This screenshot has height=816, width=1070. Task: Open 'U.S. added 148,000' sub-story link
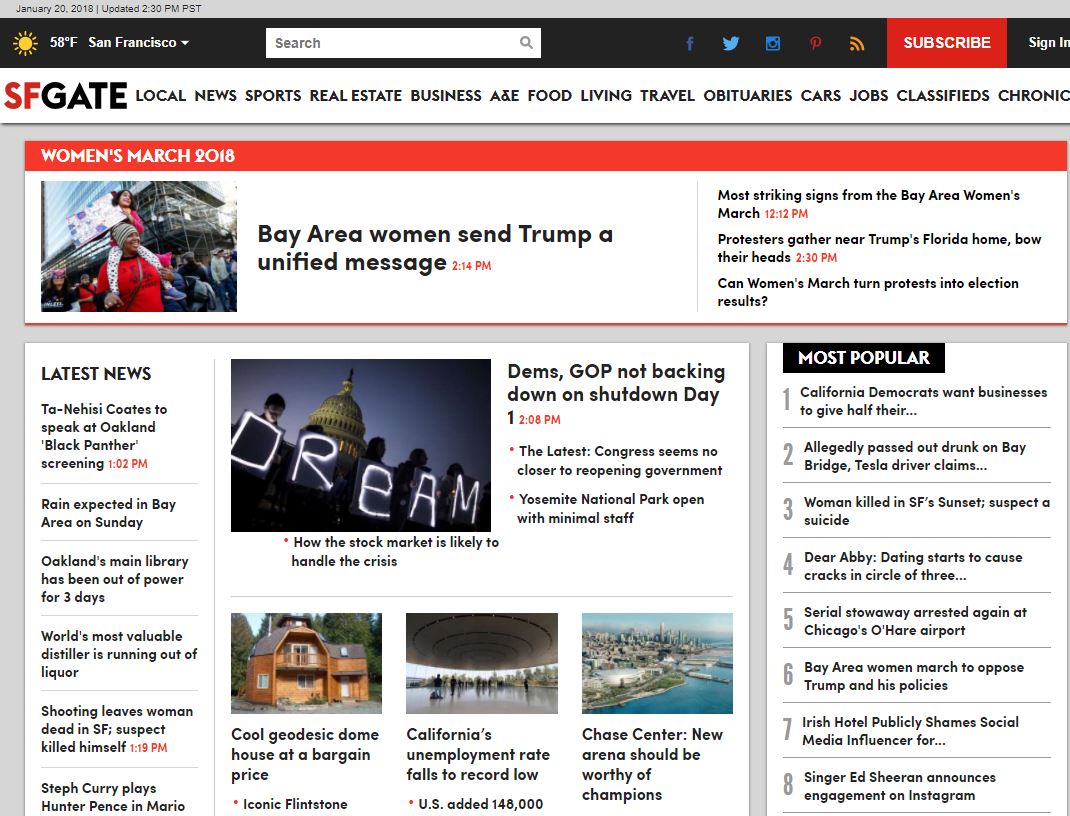(480, 804)
